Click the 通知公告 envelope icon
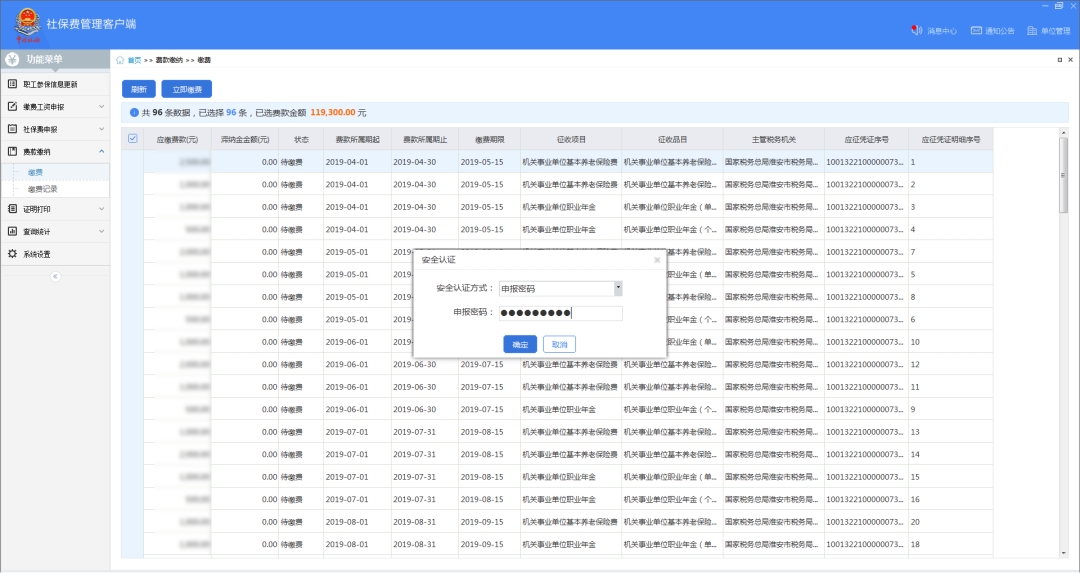Screen dimensions: 1080x573 976,31
